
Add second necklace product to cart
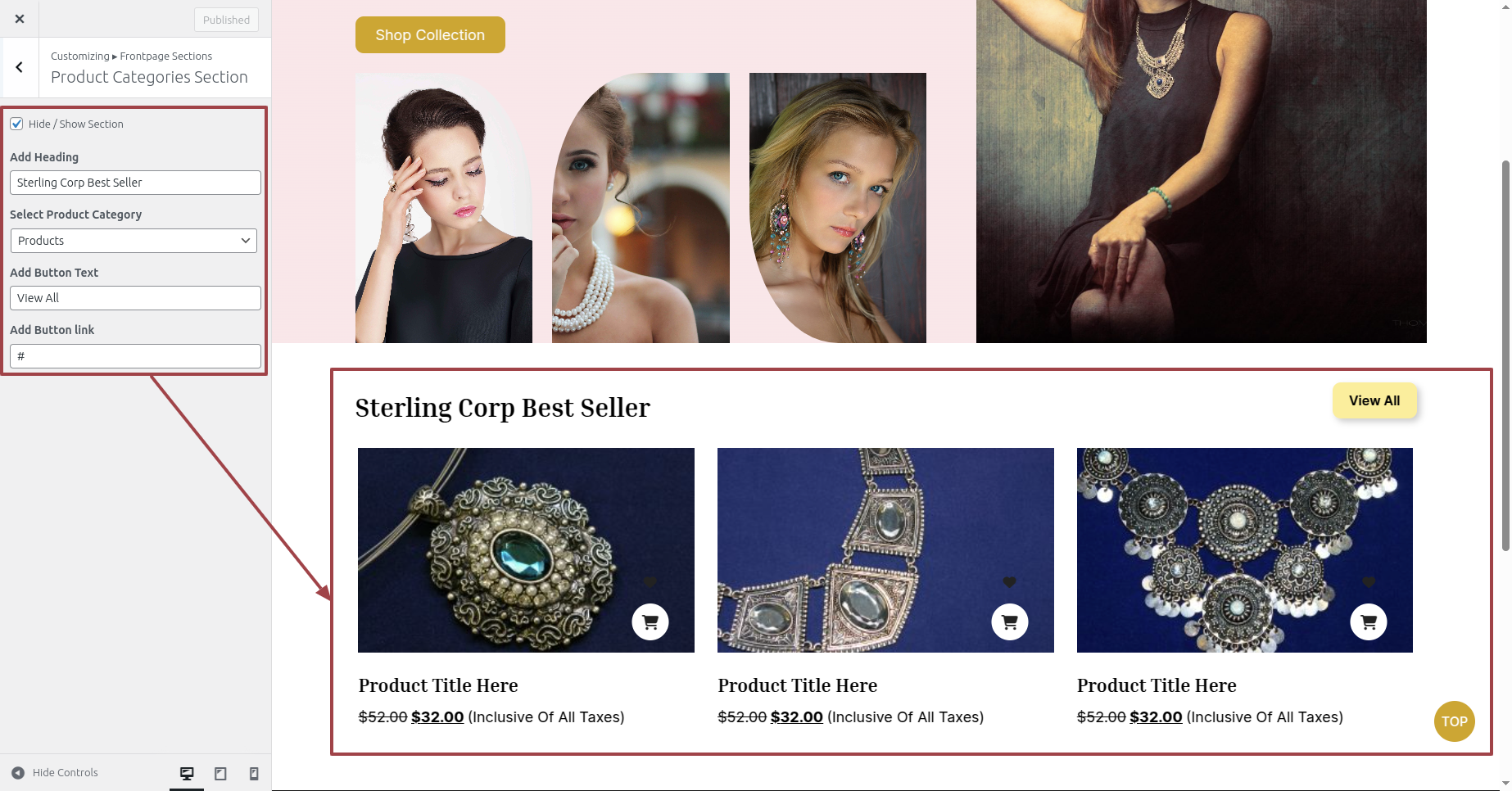(x=1010, y=622)
